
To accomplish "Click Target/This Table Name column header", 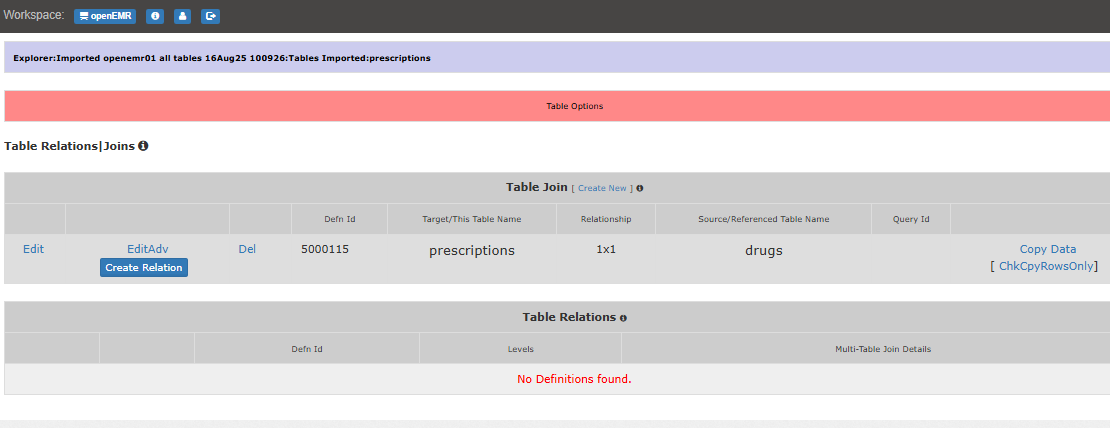I will (471, 219).
